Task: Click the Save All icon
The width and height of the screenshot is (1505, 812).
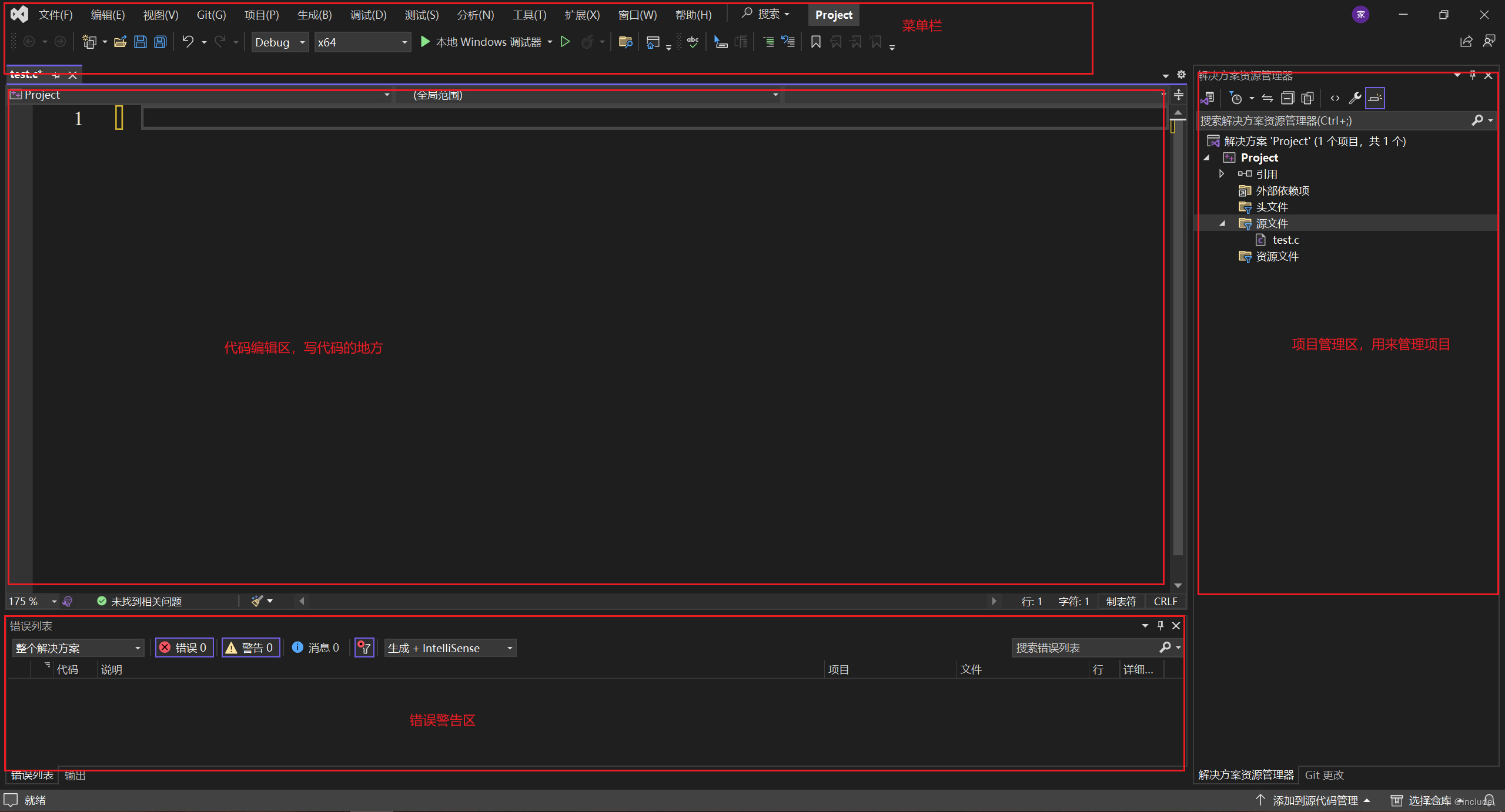Action: (160, 42)
